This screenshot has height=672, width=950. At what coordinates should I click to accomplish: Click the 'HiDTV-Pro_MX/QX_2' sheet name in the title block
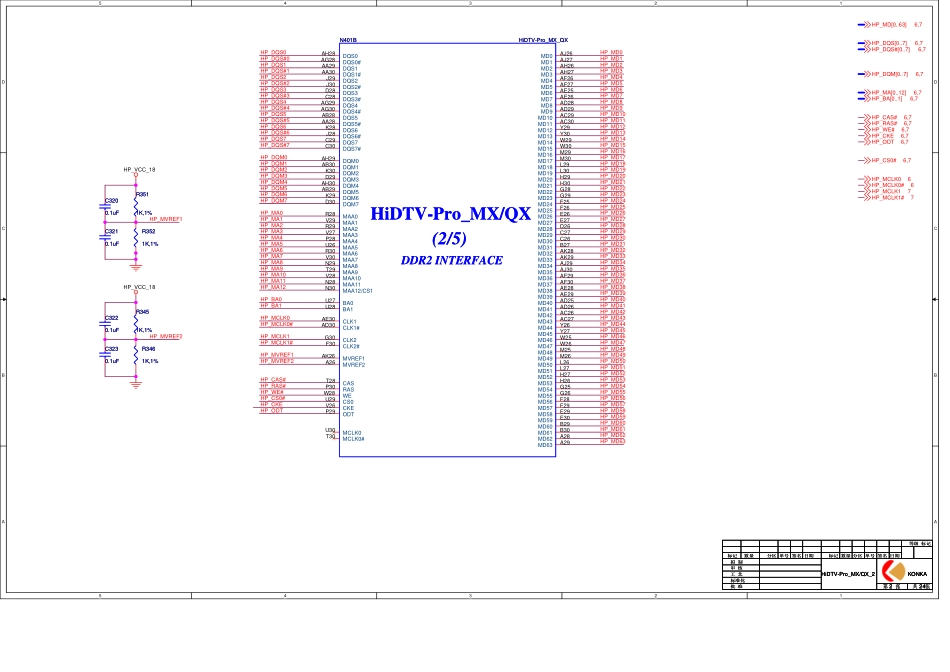(x=848, y=574)
